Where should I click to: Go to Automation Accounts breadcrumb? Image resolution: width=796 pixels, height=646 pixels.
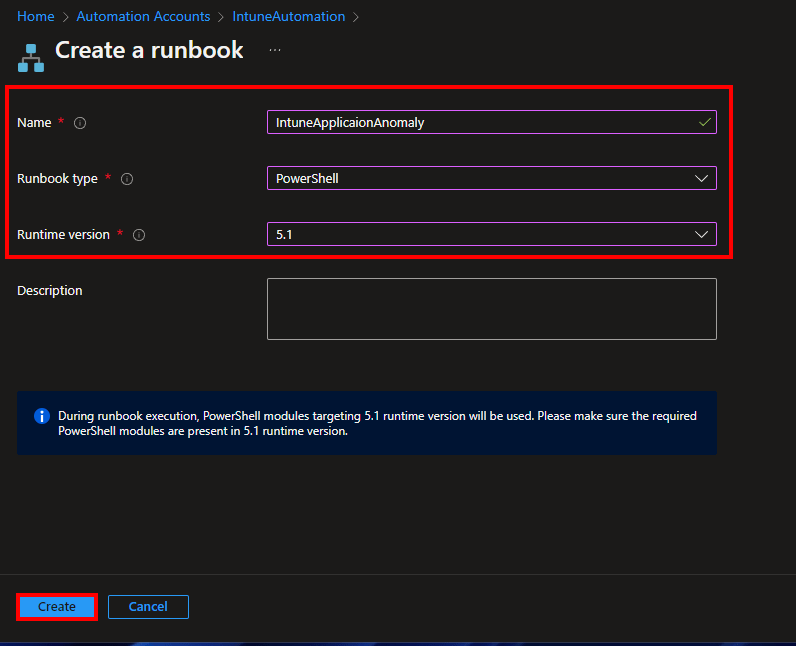[x=143, y=16]
